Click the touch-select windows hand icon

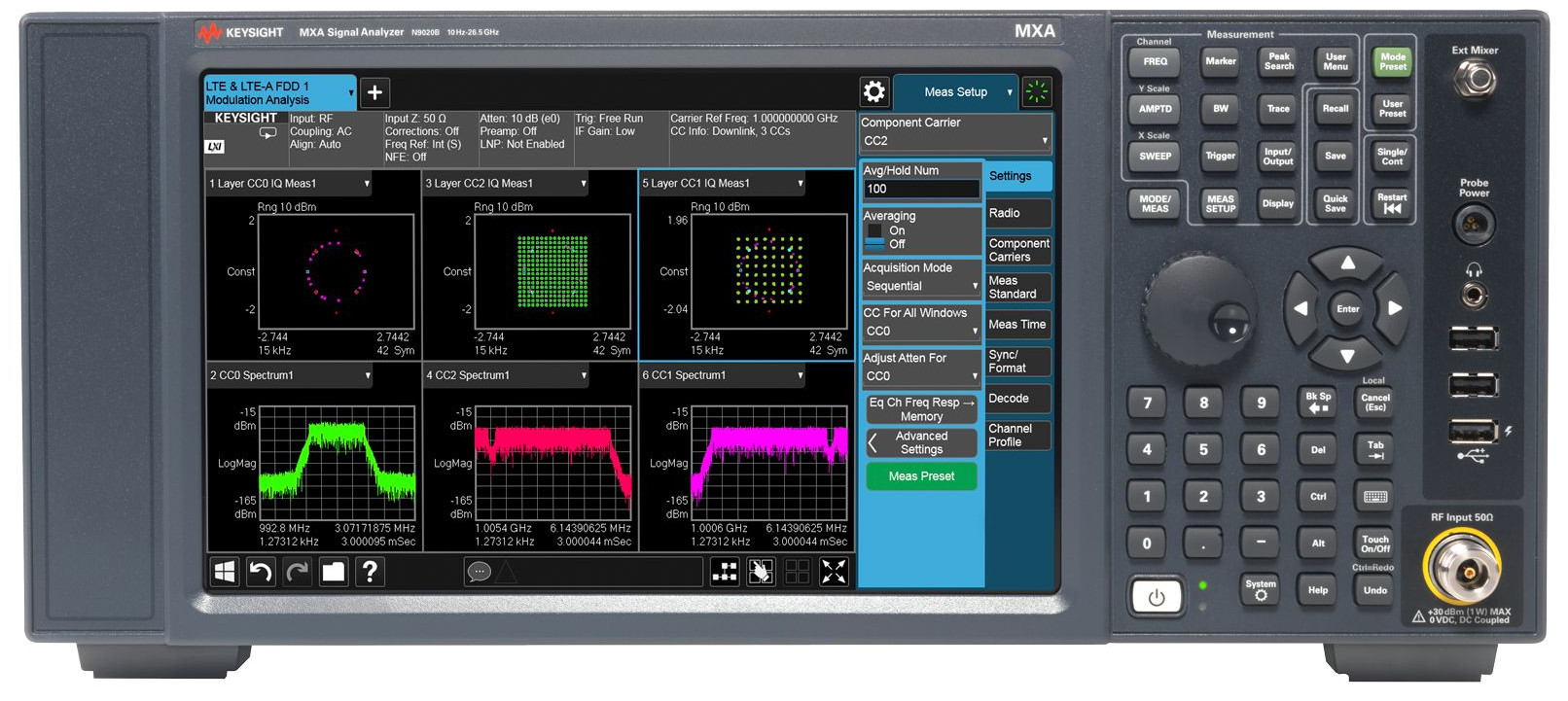pos(761,572)
